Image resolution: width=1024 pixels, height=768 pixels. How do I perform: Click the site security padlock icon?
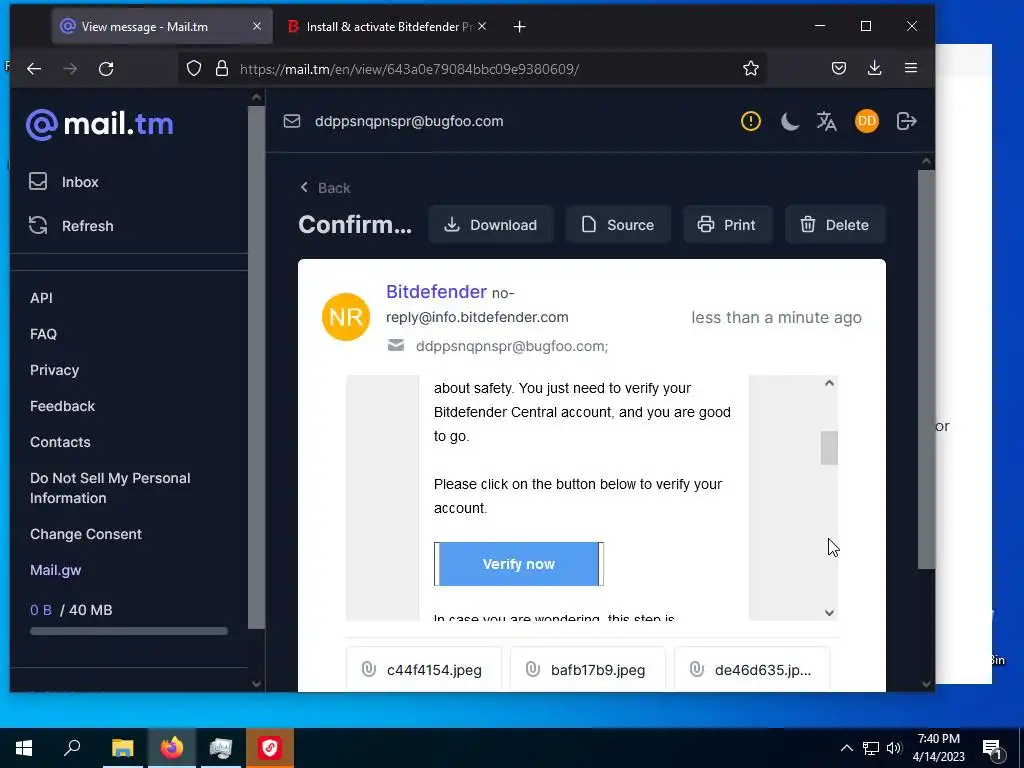222,69
